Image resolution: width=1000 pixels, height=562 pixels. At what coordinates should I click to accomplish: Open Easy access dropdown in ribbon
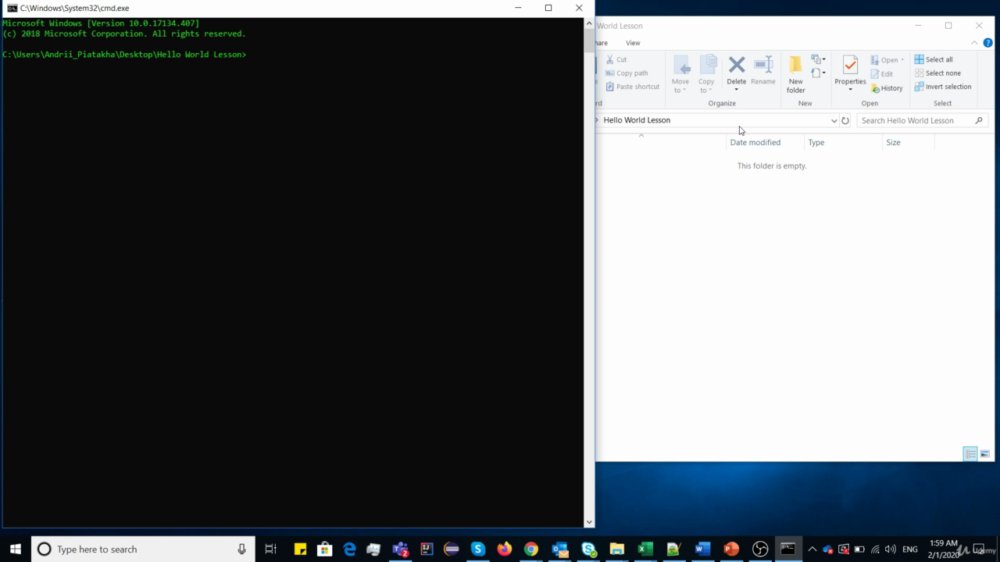818,73
